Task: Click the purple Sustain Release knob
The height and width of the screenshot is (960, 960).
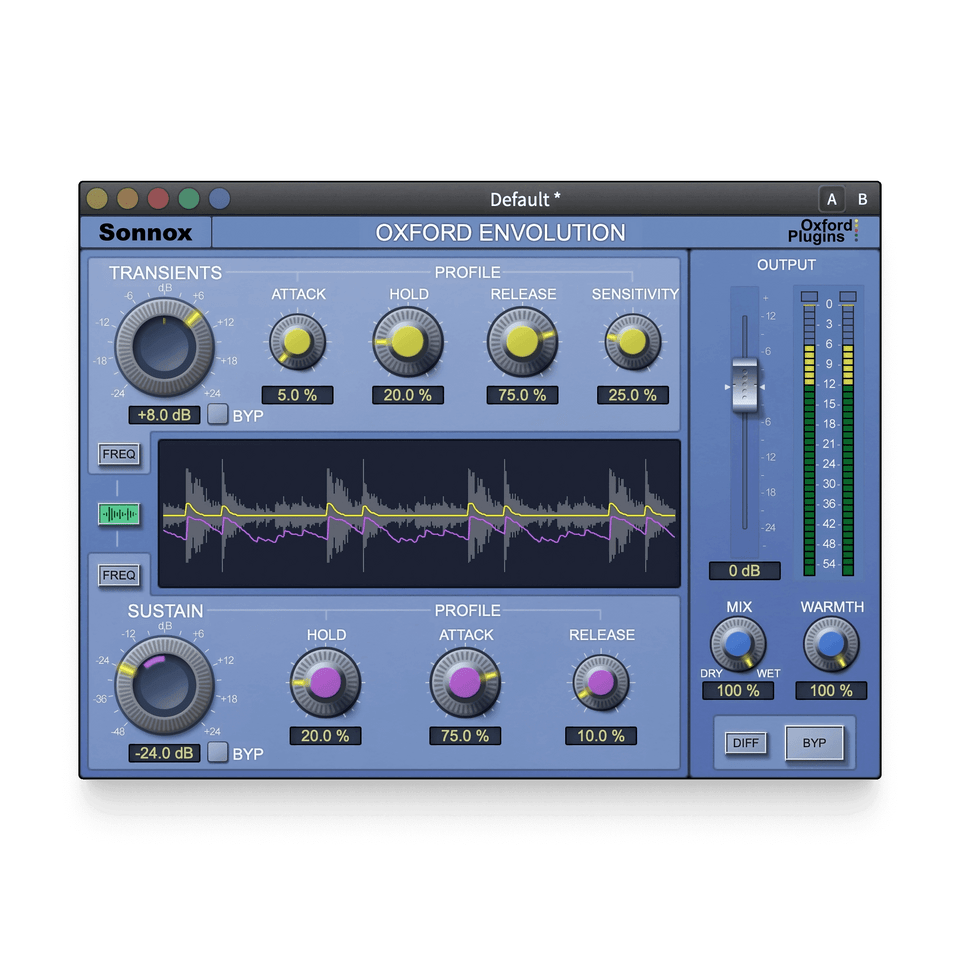Action: tap(601, 682)
